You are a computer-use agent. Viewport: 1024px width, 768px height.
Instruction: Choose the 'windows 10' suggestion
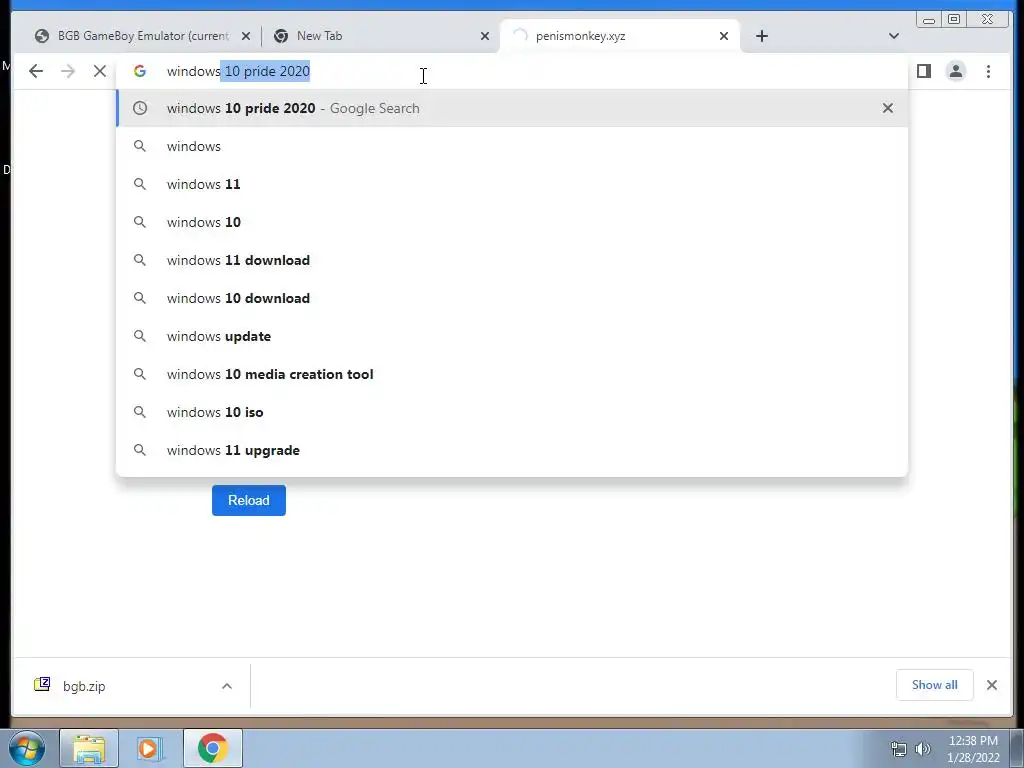point(512,222)
